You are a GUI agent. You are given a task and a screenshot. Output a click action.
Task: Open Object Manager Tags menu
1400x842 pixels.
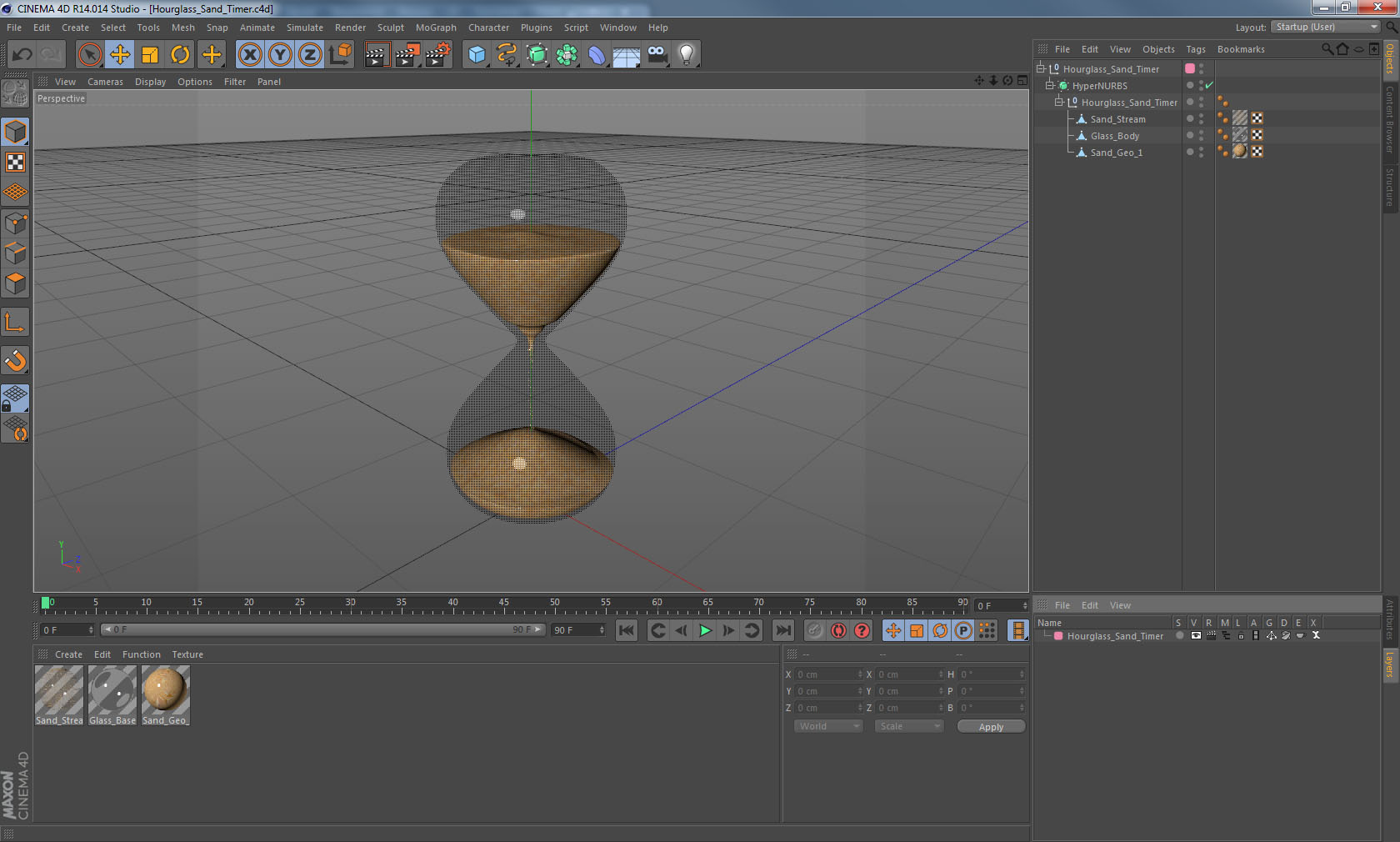coord(1196,49)
